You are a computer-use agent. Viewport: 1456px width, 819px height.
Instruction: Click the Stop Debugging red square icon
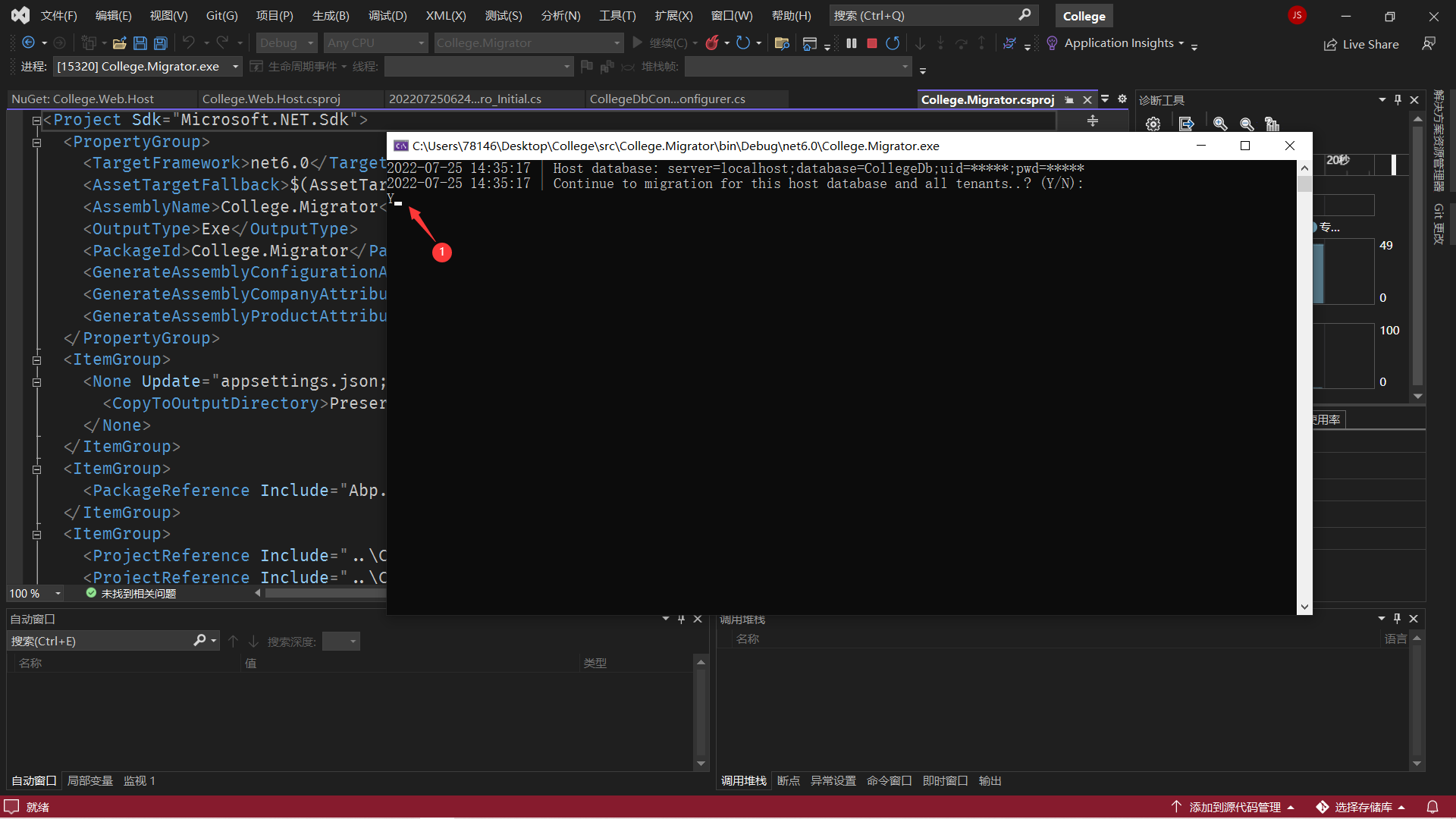tap(872, 43)
